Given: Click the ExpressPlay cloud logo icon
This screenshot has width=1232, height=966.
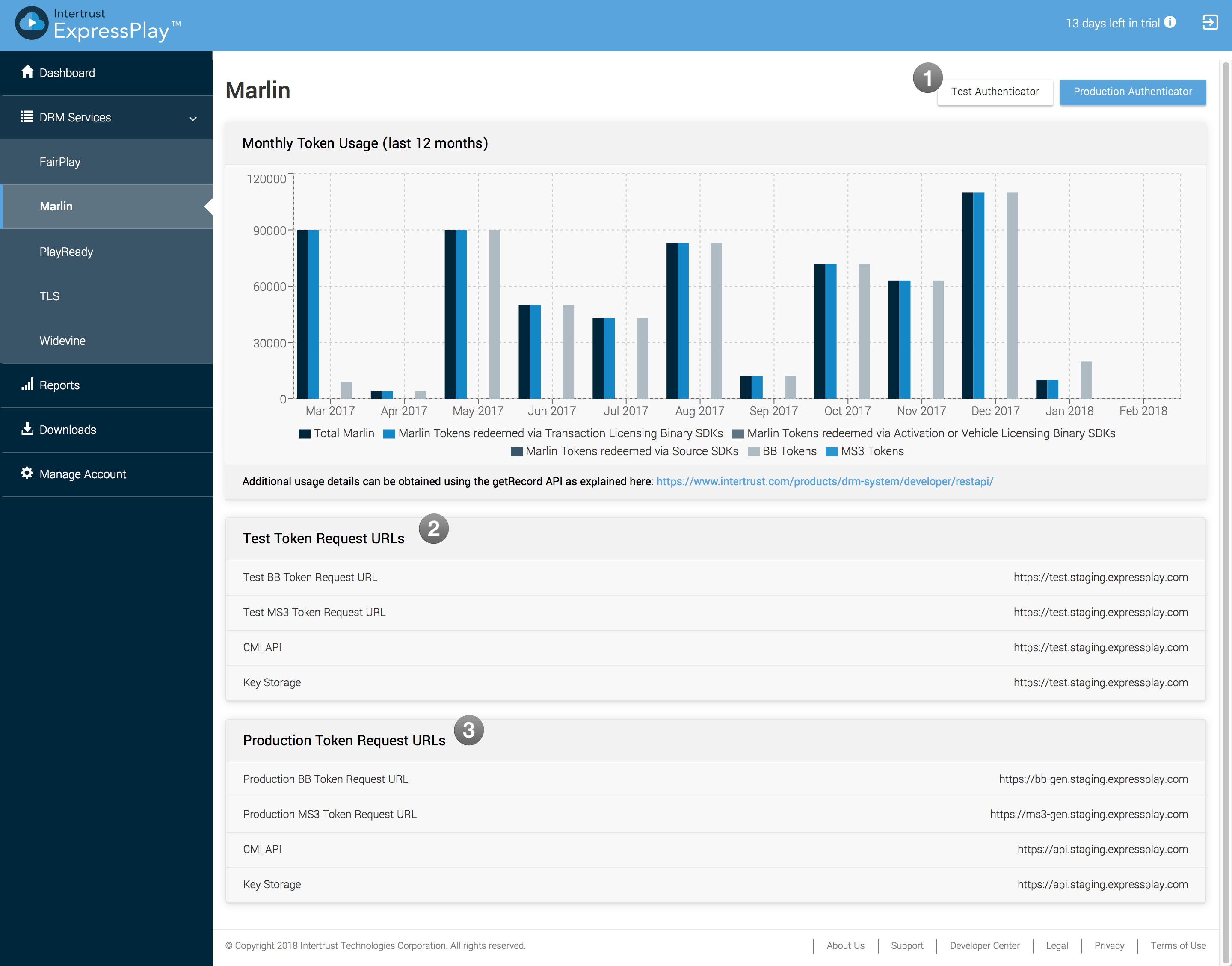Looking at the screenshot, I should coord(32,23).
